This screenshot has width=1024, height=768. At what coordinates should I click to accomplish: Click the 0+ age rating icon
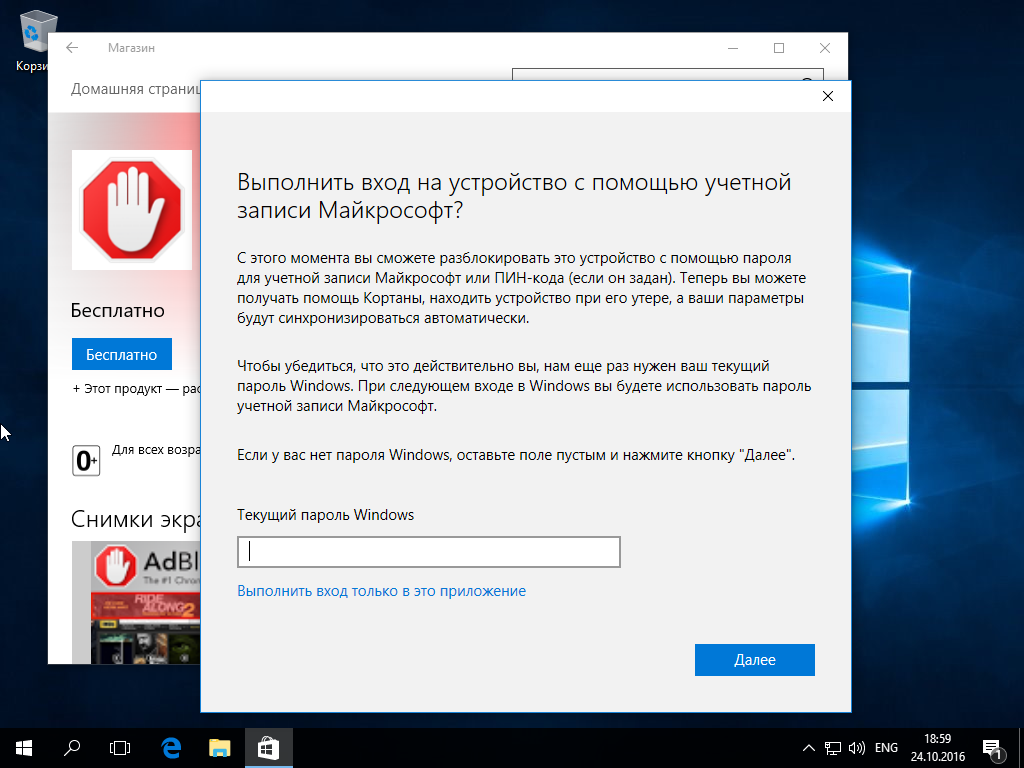[x=86, y=460]
